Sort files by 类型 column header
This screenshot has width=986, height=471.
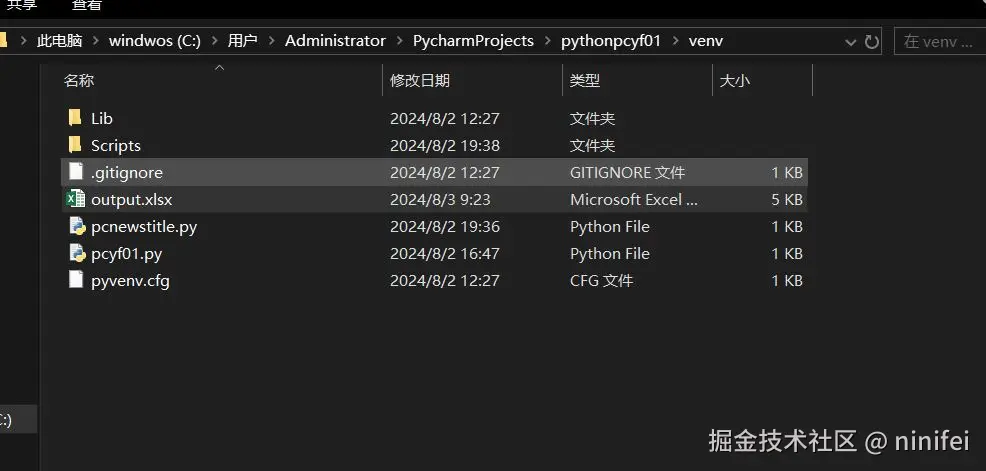pyautogui.click(x=585, y=80)
